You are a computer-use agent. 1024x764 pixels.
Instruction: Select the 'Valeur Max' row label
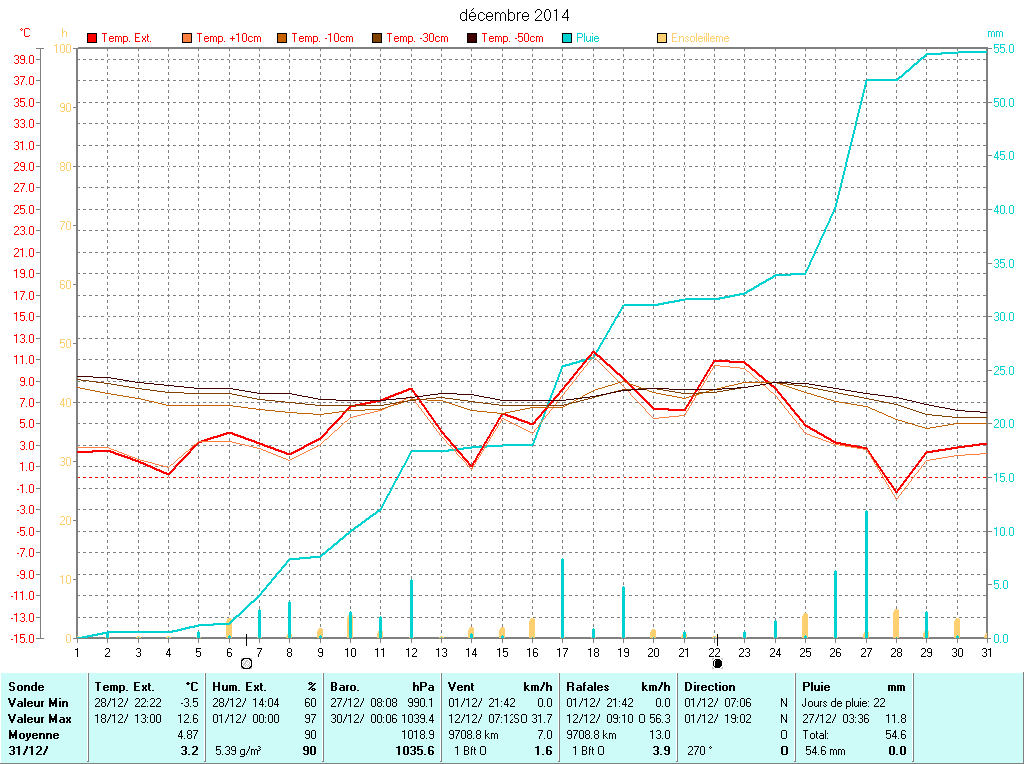tap(39, 719)
